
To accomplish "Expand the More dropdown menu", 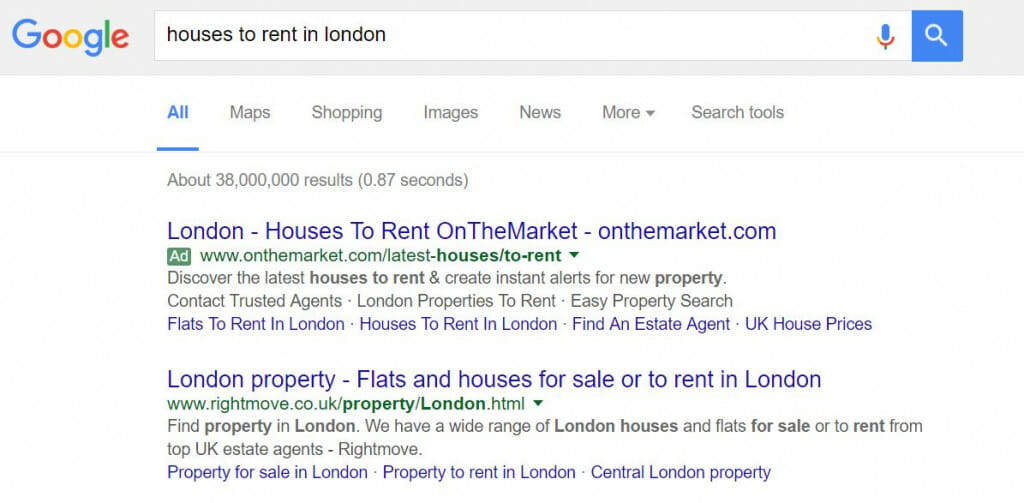I will coord(628,112).
